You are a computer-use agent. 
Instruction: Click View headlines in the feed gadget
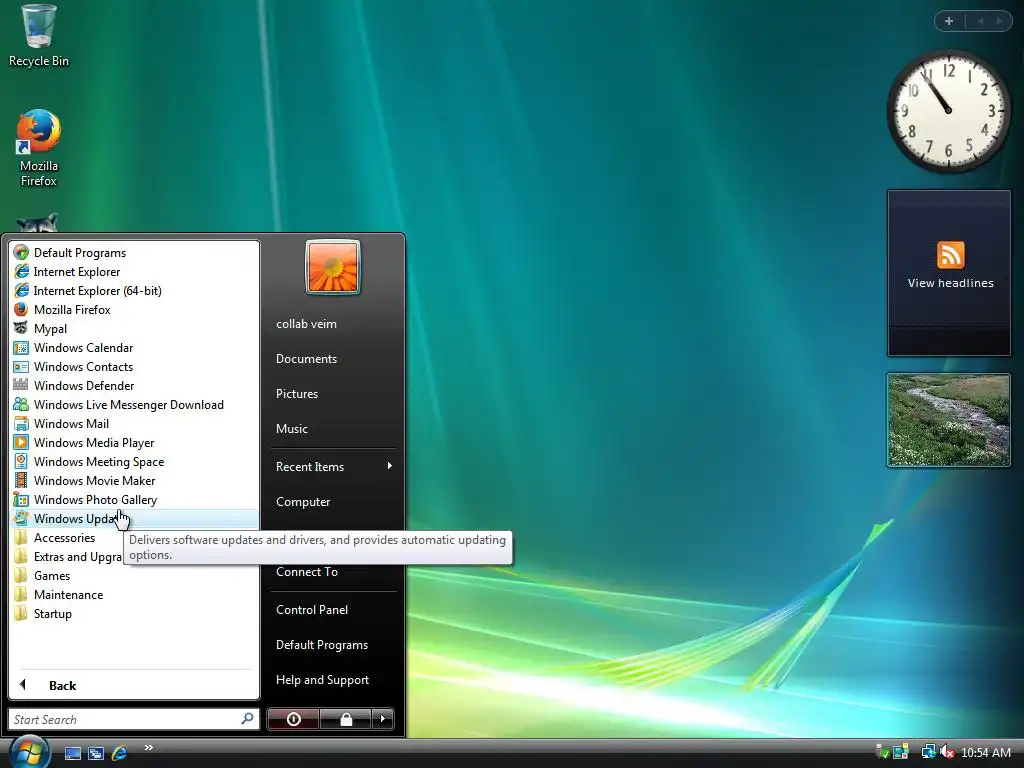click(x=950, y=283)
